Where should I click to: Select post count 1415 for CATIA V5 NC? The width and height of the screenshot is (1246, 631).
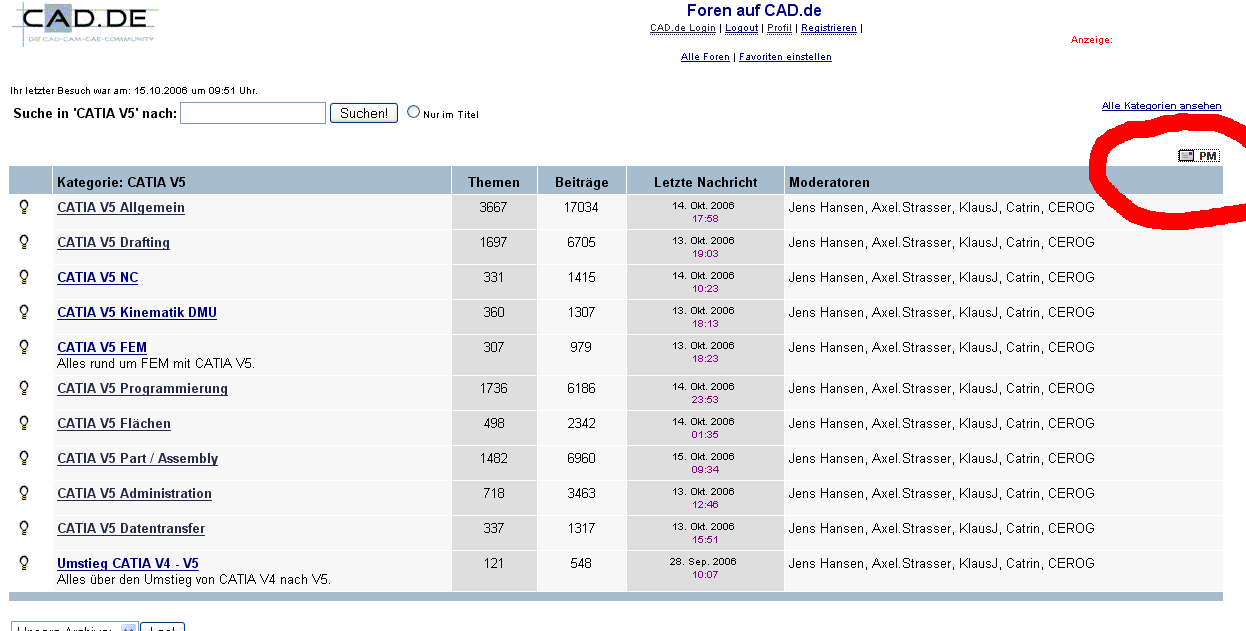point(581,277)
